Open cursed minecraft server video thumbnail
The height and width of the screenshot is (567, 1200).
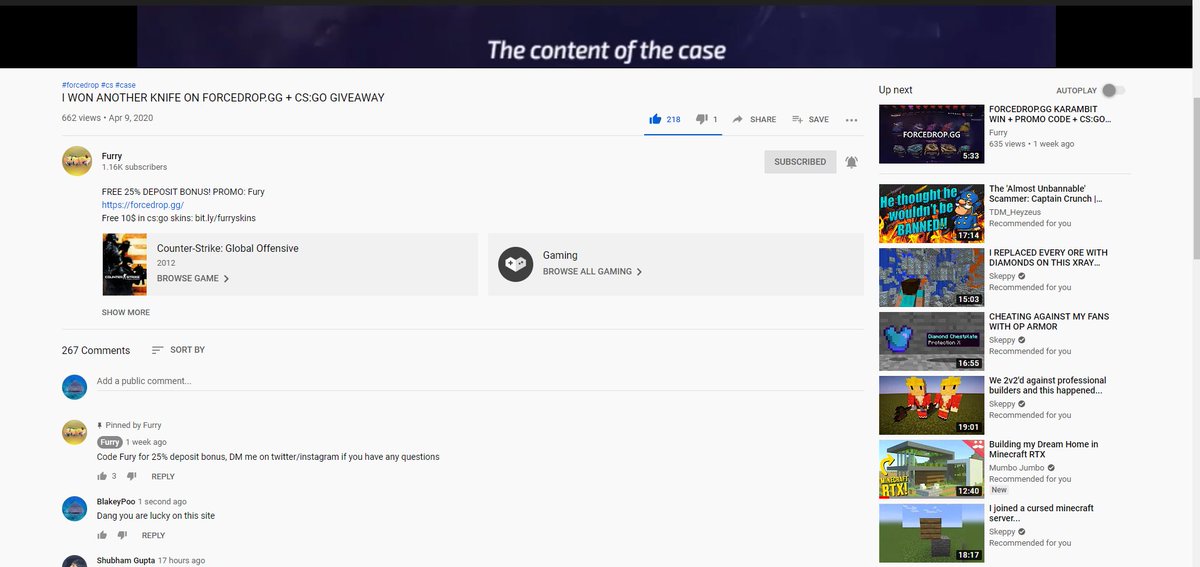pos(931,533)
